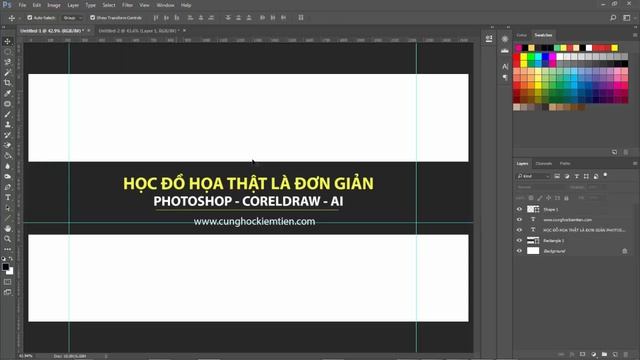Click the lock all layers icon

coord(566,198)
